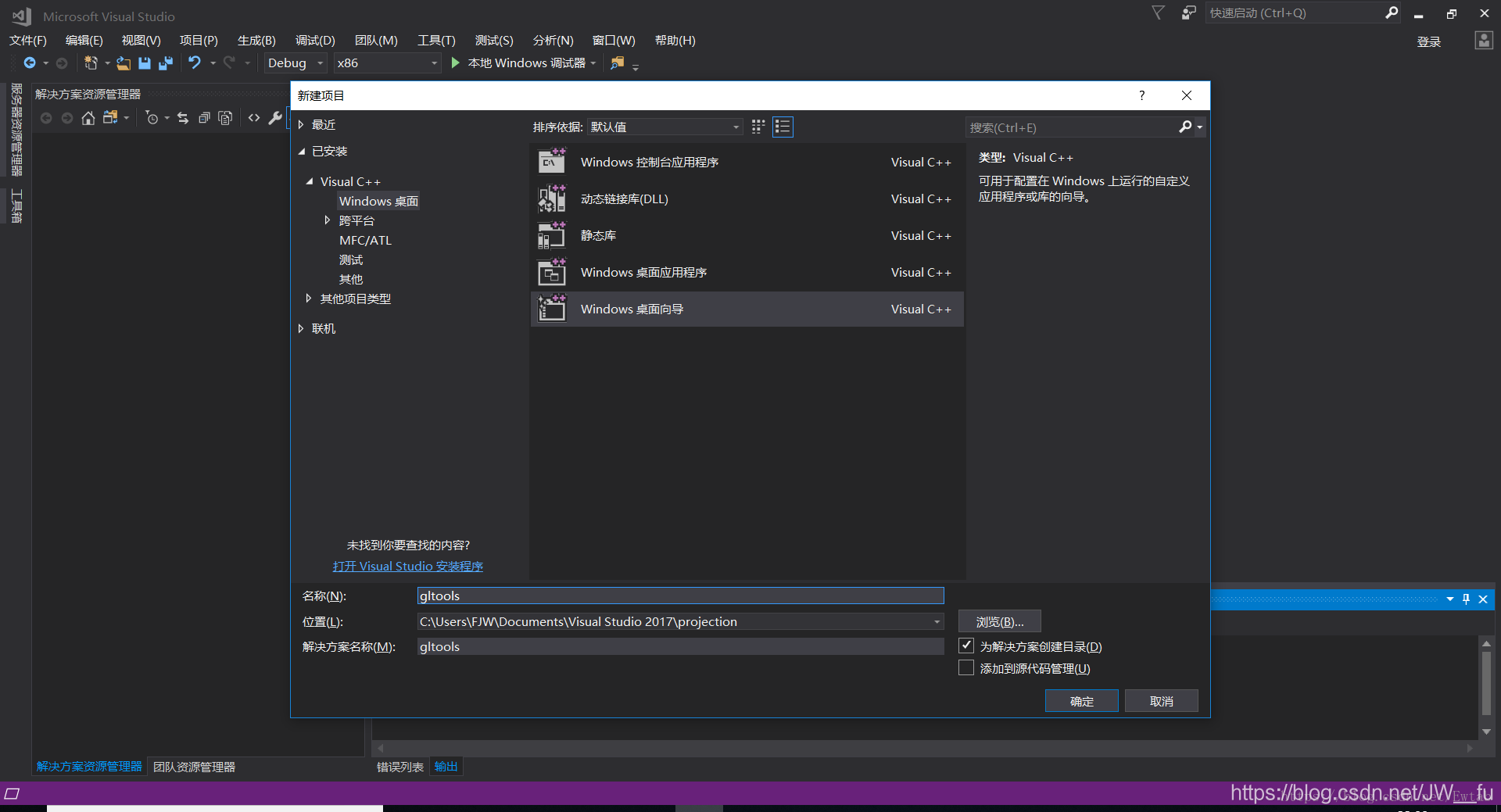Click the find in files toolbar icon
This screenshot has width=1501, height=812.
point(618,63)
